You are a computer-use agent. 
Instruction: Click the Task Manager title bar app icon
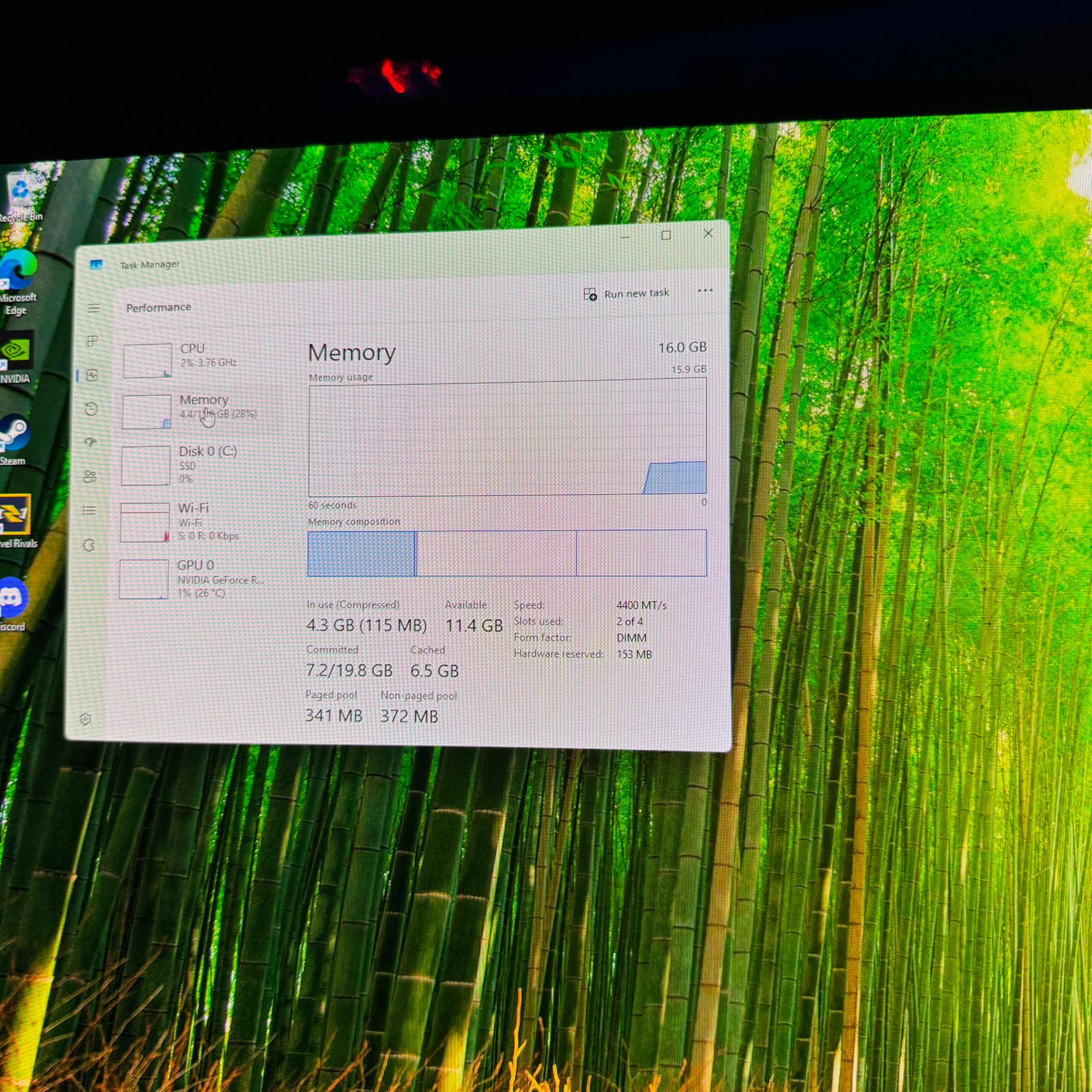[x=97, y=264]
